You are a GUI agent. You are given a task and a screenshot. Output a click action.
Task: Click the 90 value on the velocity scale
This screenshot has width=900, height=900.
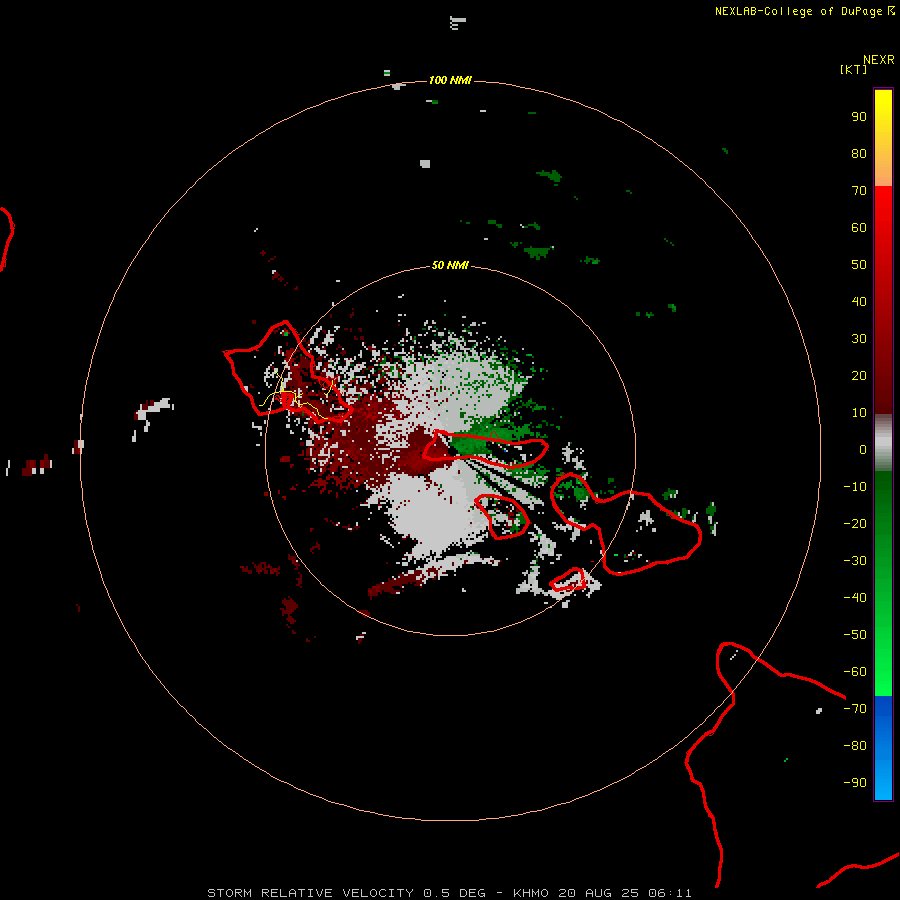click(859, 117)
